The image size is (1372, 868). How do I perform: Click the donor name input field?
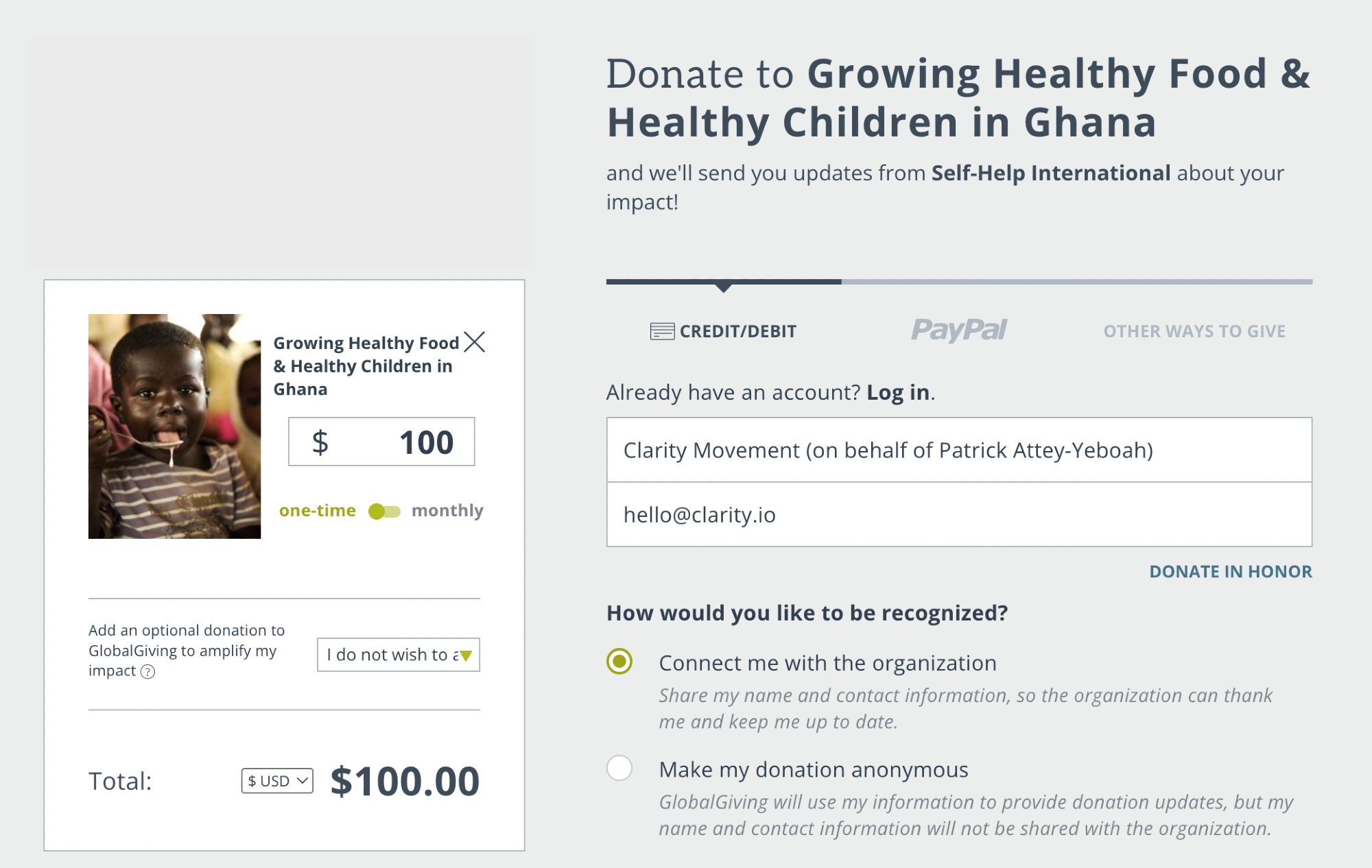click(958, 450)
